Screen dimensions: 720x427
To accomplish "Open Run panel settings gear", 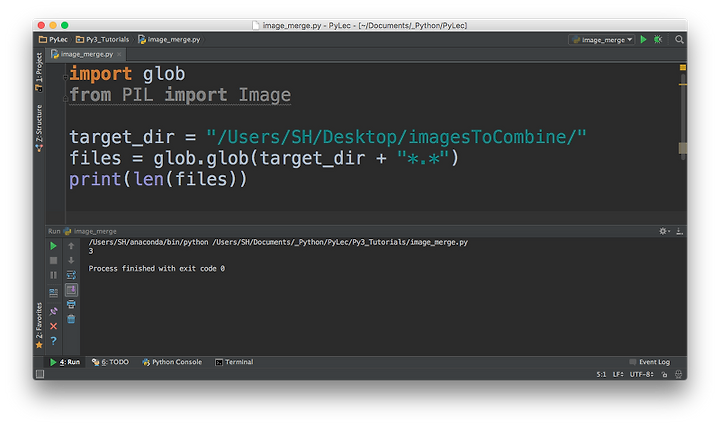I will (664, 231).
